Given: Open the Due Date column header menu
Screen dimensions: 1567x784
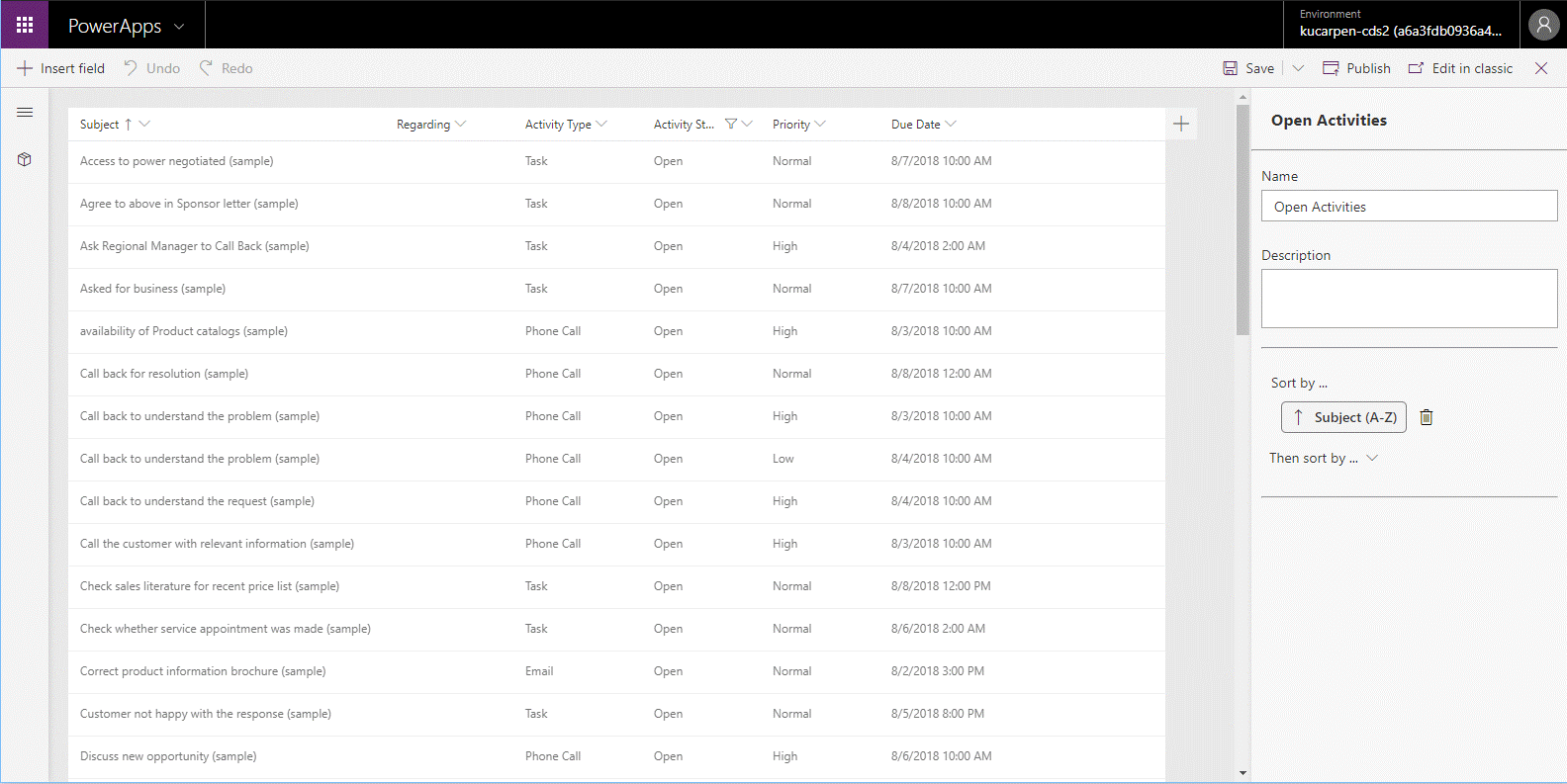Looking at the screenshot, I should [x=923, y=125].
